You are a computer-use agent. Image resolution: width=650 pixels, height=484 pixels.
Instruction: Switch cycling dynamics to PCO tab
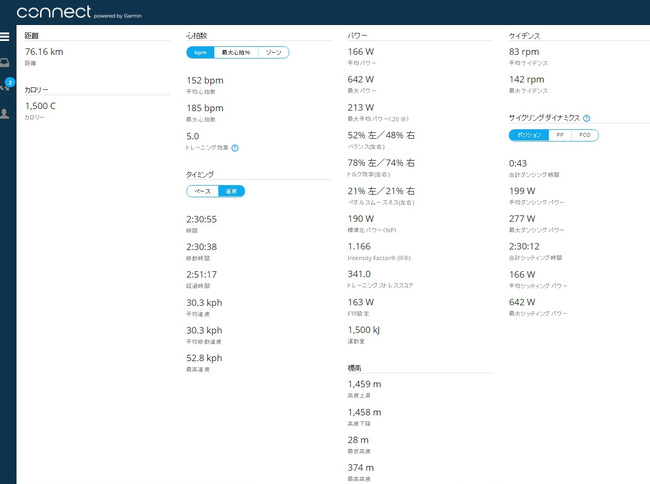[x=585, y=135]
